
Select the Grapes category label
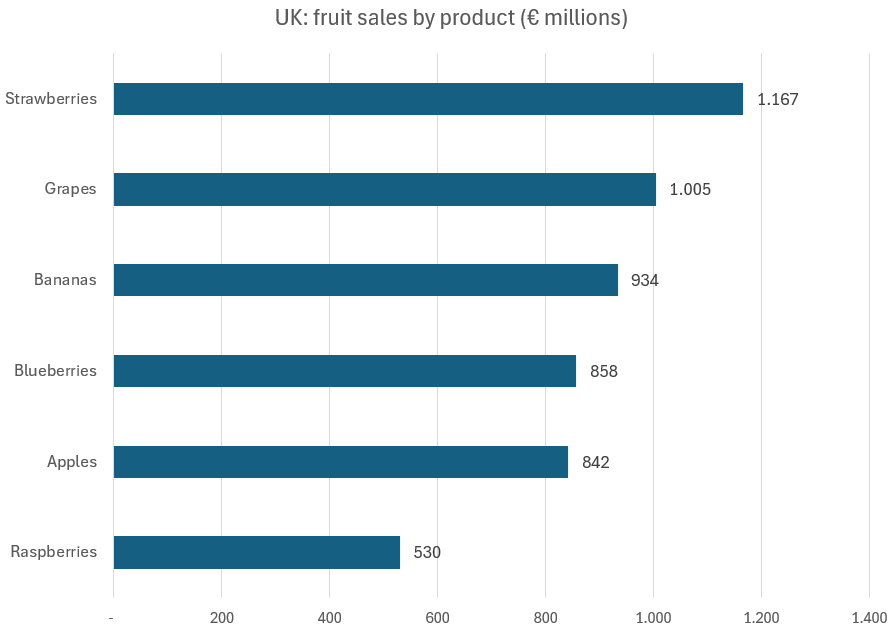click(x=70, y=189)
